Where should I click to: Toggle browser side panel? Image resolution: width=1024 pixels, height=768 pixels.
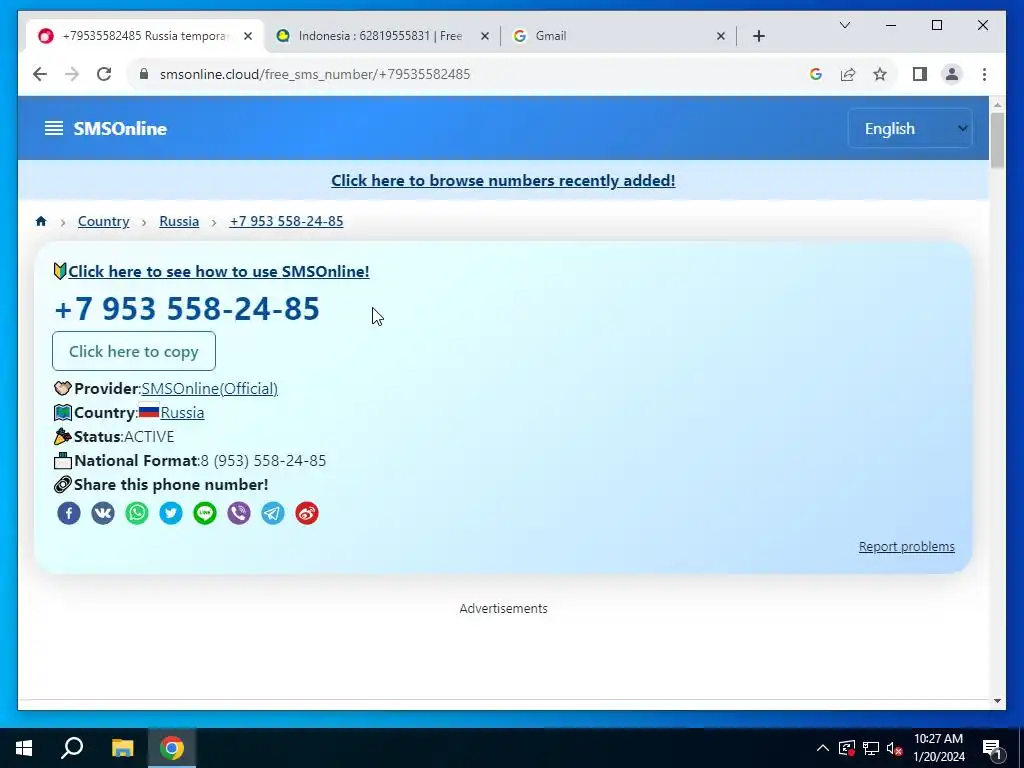point(920,74)
